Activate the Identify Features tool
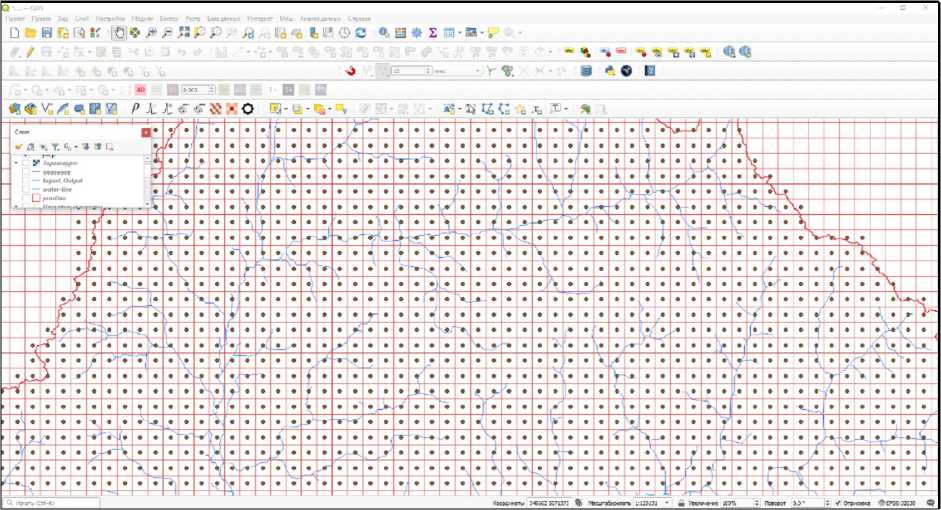 [x=384, y=33]
